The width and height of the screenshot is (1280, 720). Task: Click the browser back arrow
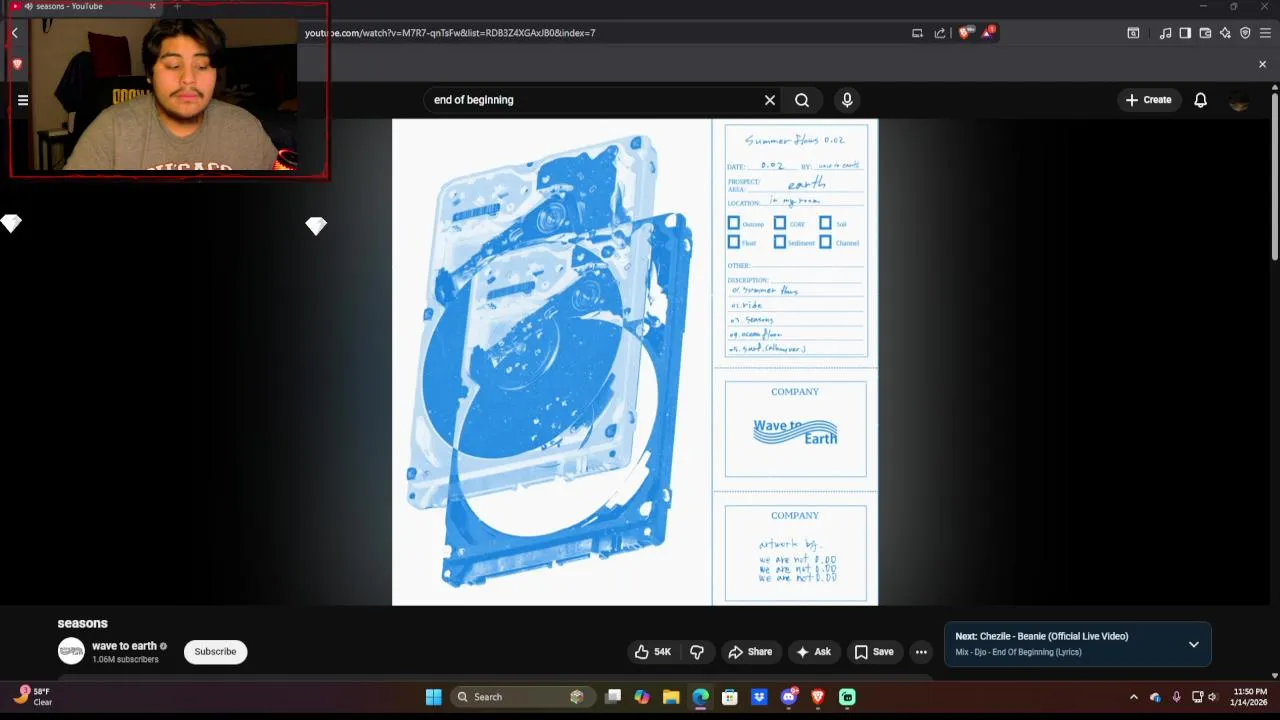15,33
